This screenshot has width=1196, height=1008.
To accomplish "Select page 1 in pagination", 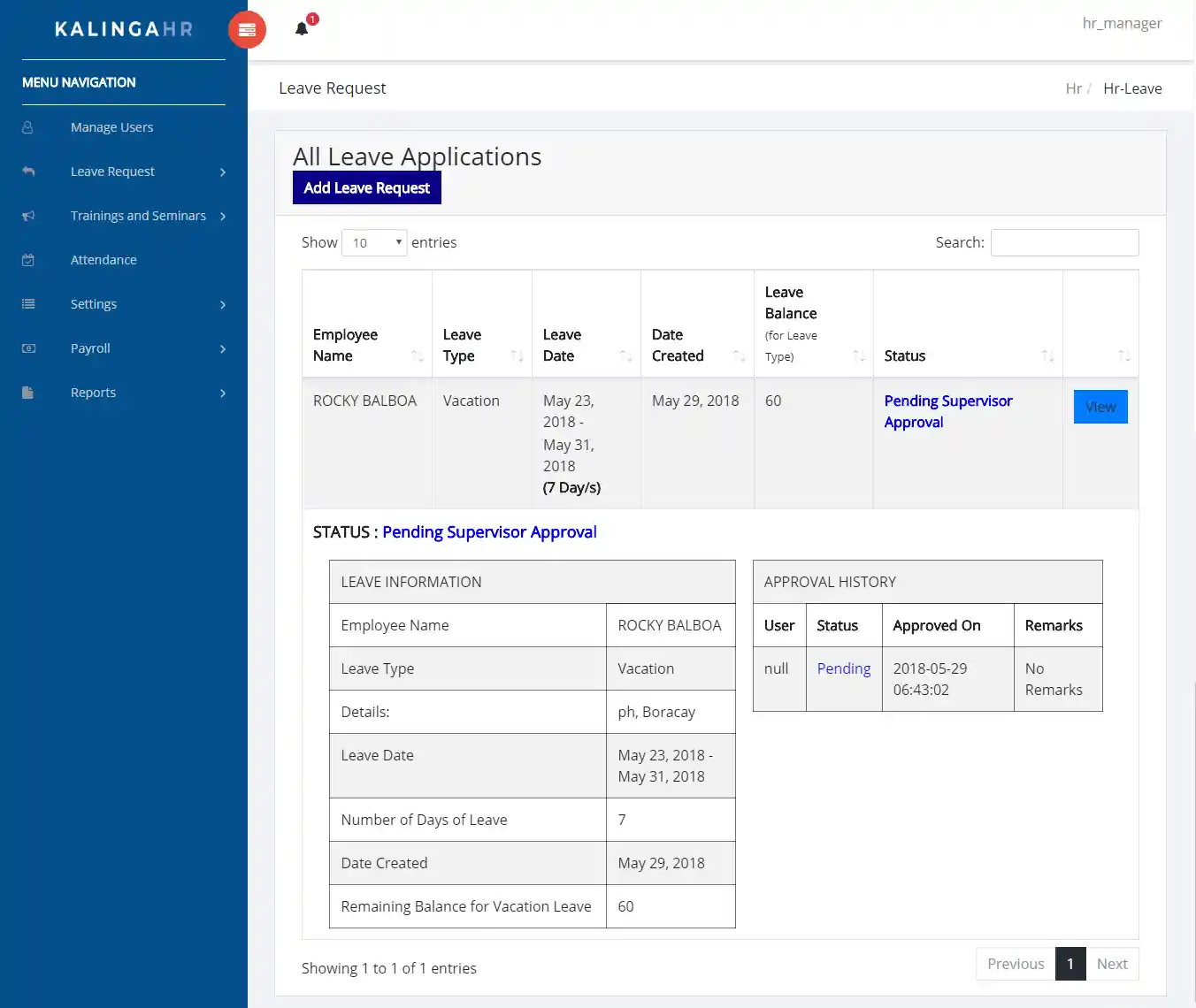I will [x=1070, y=964].
